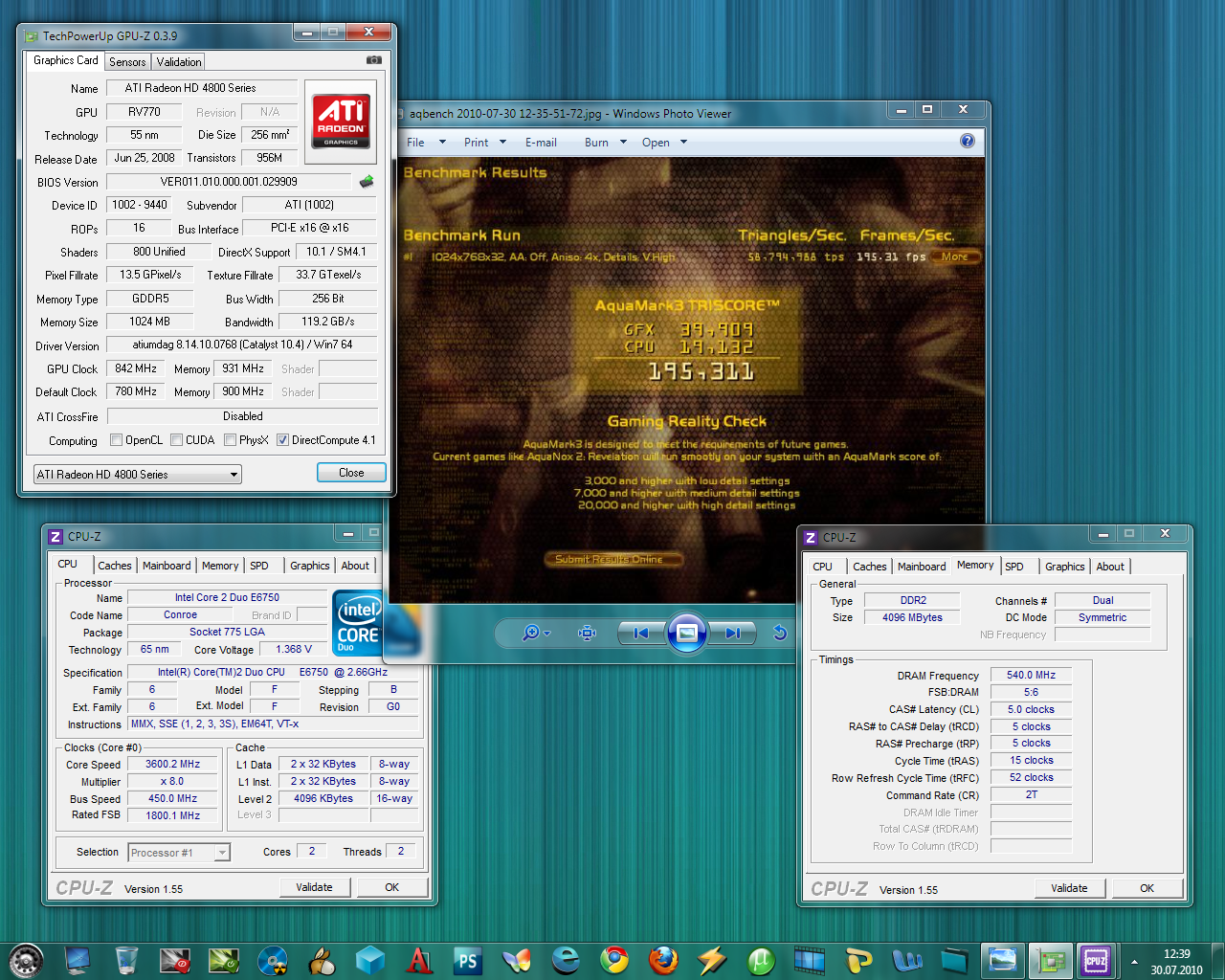
Task: Open uTorrent from taskbar
Action: pyautogui.click(x=761, y=960)
